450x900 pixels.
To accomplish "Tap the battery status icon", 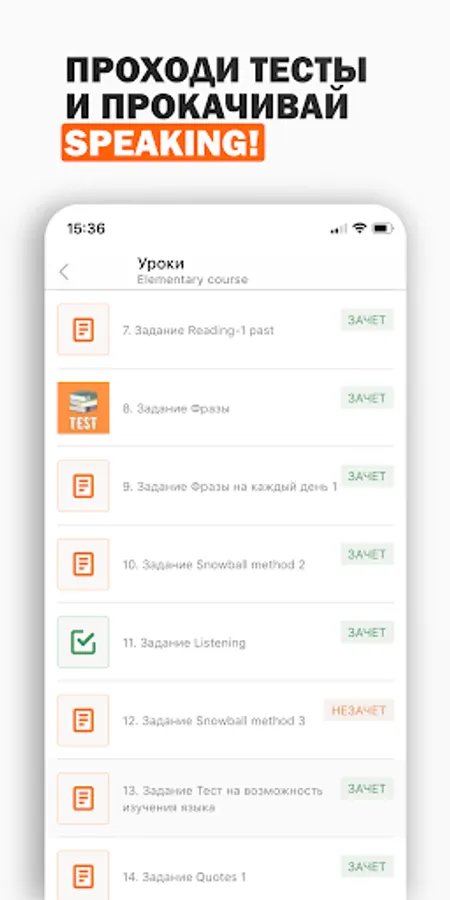I will 383,228.
